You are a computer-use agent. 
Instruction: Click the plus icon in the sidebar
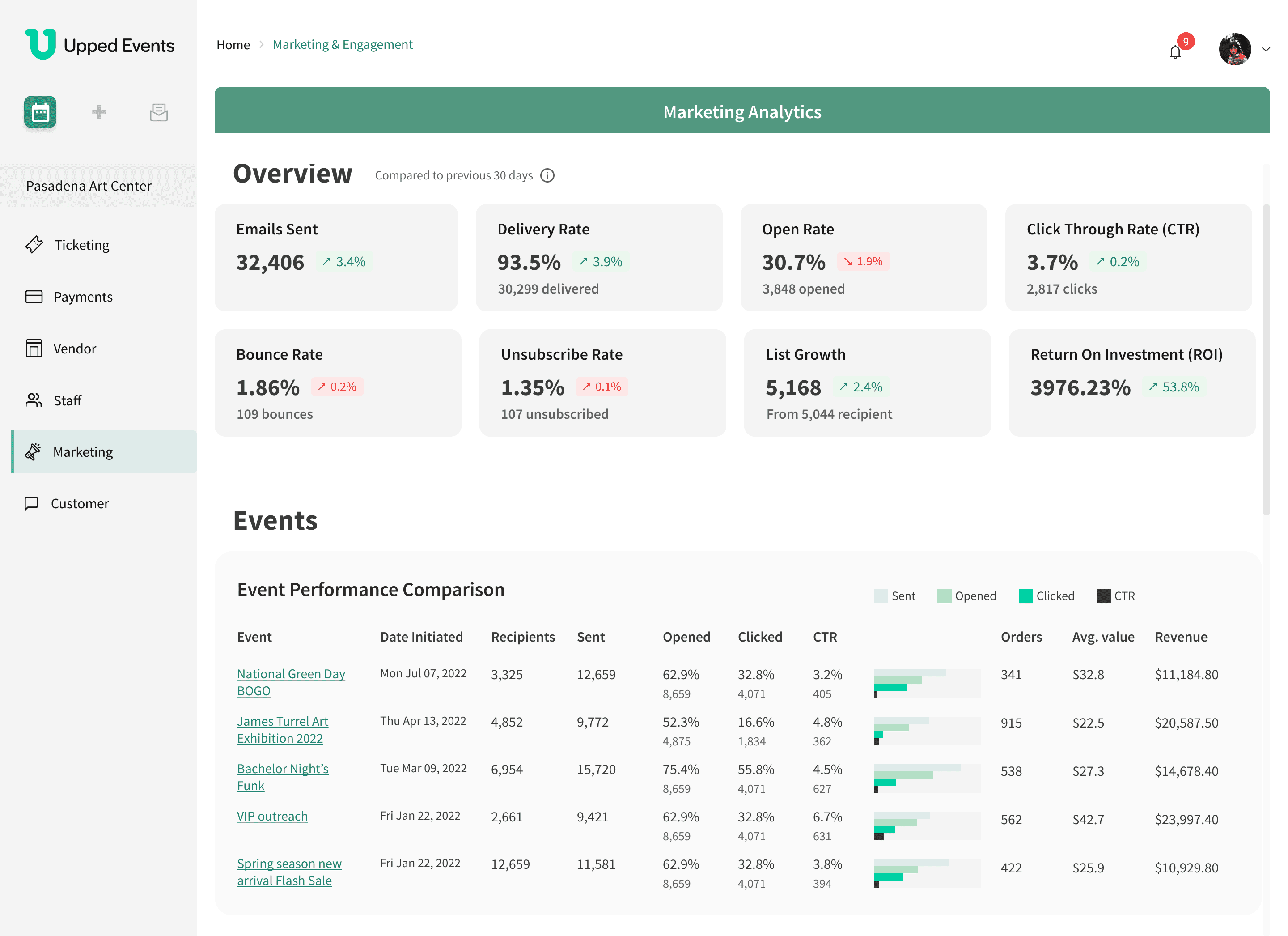[99, 112]
